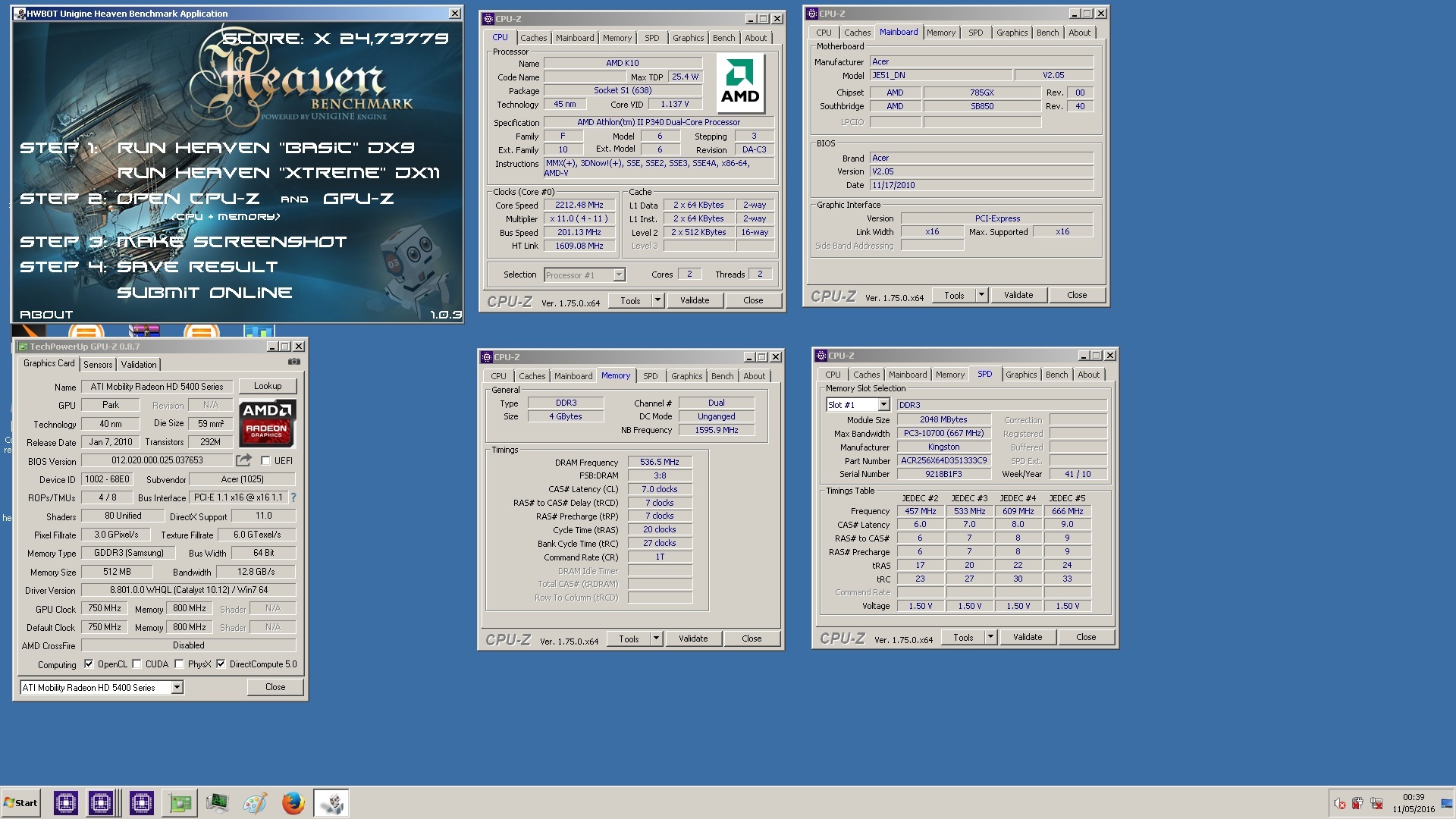Click the Tools button in CPU-Z Memory window

(629, 639)
